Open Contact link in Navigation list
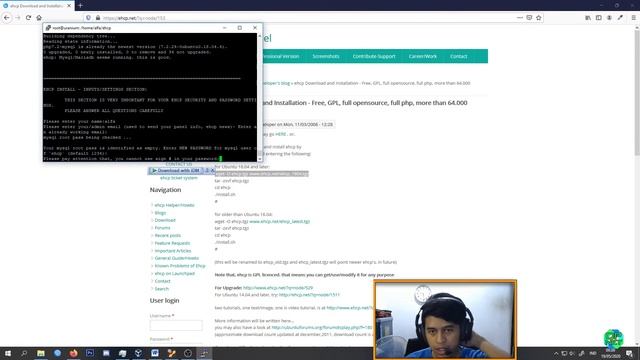The image size is (640, 360). coord(162,281)
